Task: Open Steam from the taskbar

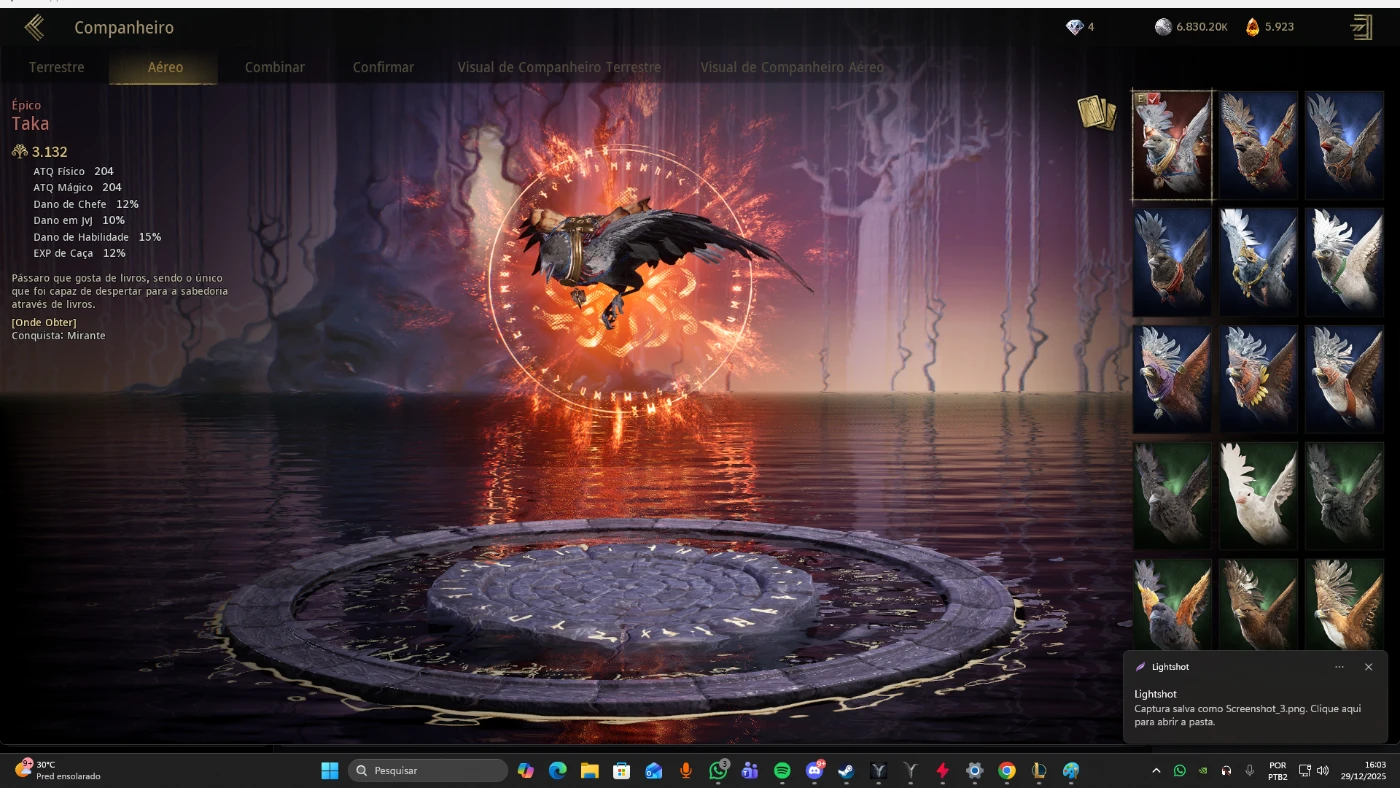Action: point(845,771)
